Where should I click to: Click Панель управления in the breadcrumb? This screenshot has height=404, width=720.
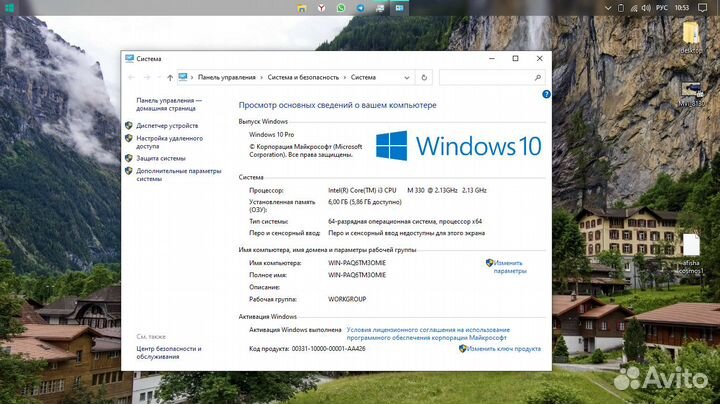pos(226,78)
